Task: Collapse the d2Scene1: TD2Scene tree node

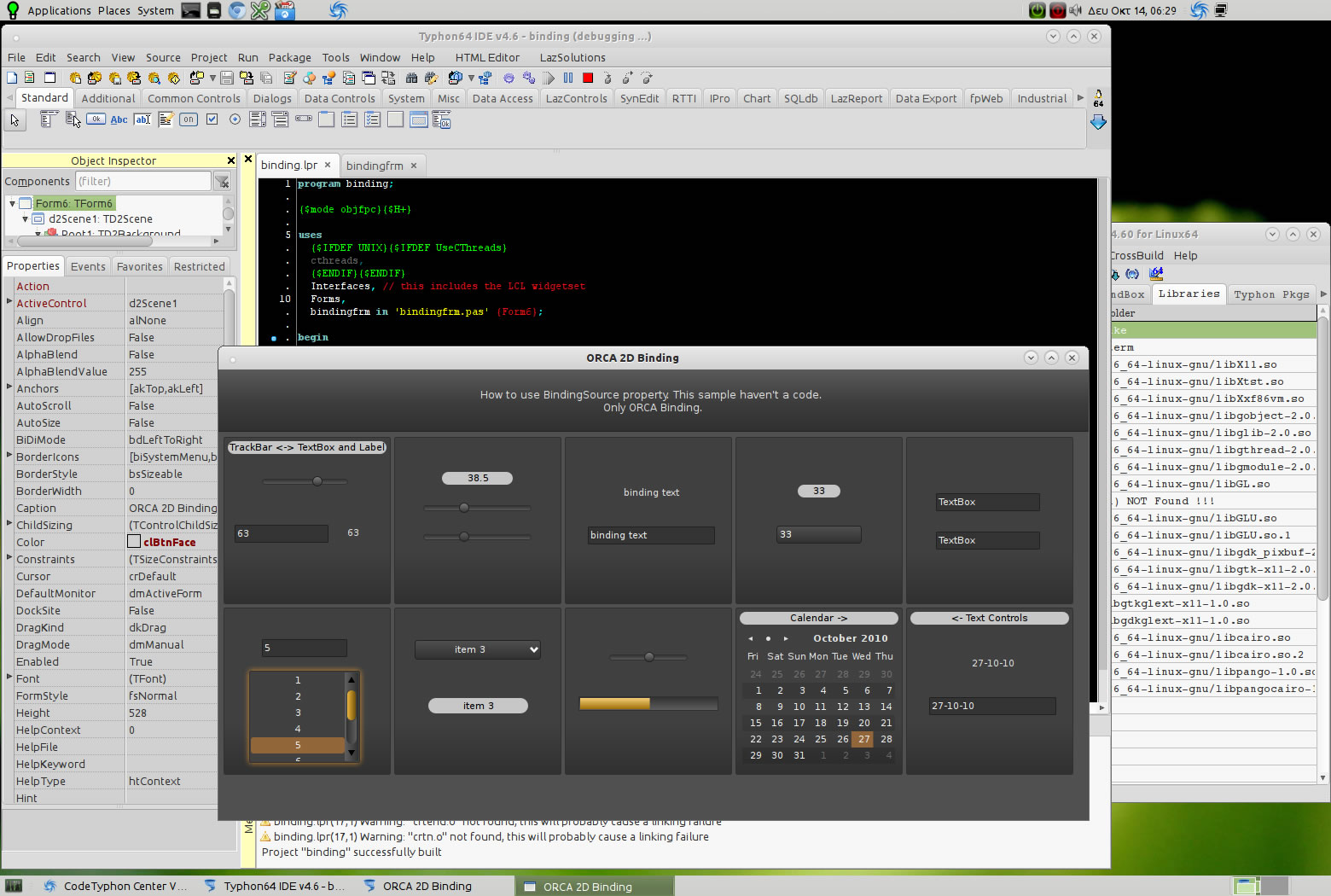Action: (26, 219)
